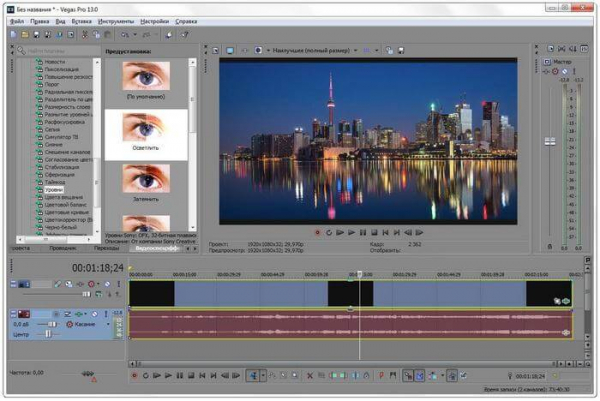Screen dimensions: 600x401
Task: Switch to the Проводник tab
Action: (x=63, y=248)
